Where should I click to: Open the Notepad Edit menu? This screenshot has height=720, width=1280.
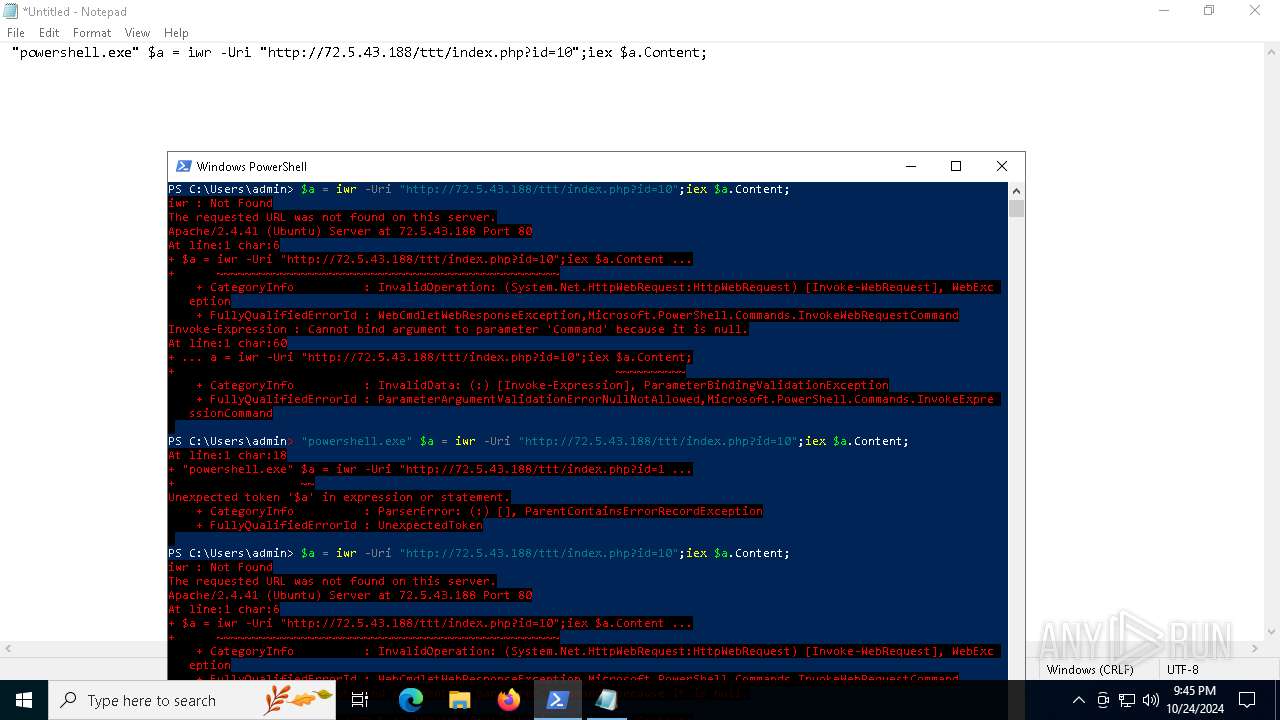pos(49,32)
